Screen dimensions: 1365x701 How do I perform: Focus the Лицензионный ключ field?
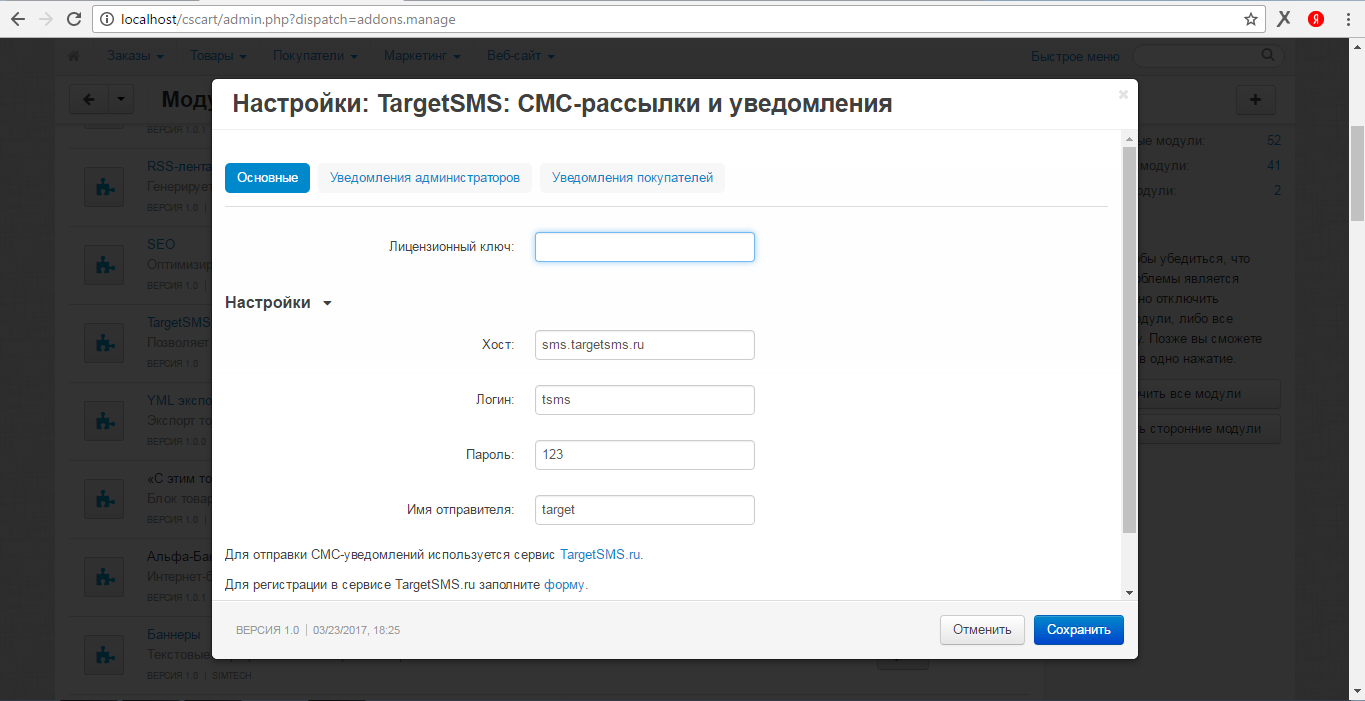[x=645, y=247]
